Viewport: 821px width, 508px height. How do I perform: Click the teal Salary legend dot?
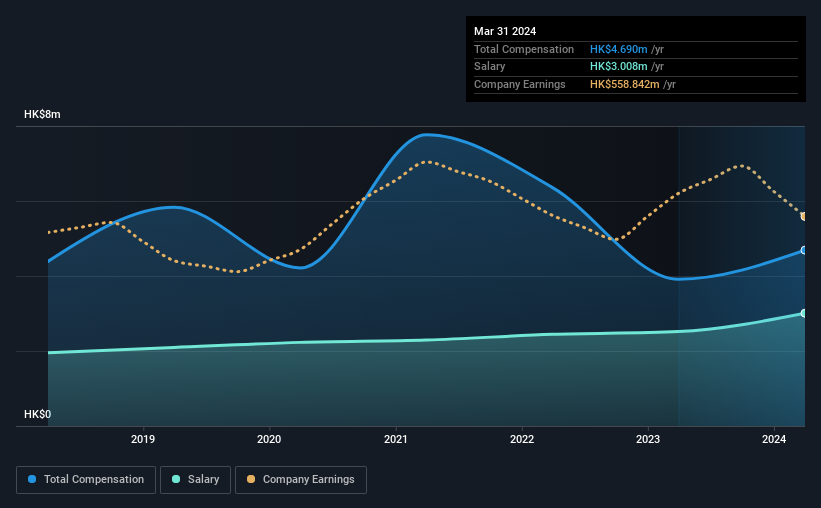pyautogui.click(x=176, y=479)
